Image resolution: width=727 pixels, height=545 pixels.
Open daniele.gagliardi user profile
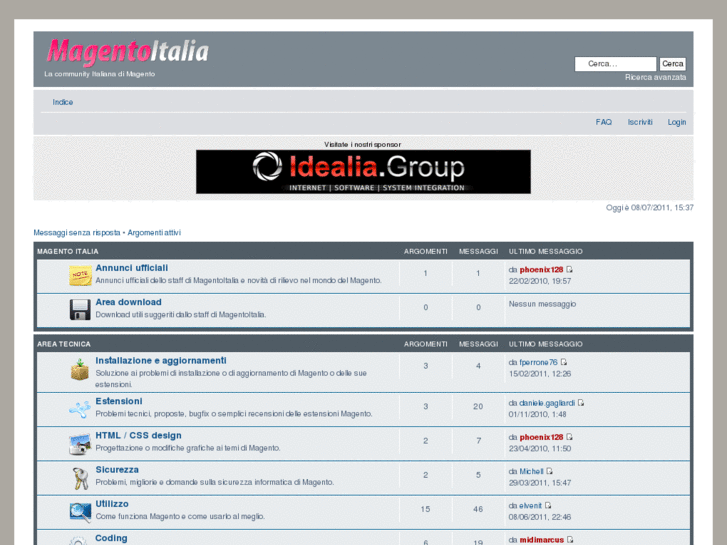pyautogui.click(x=547, y=403)
